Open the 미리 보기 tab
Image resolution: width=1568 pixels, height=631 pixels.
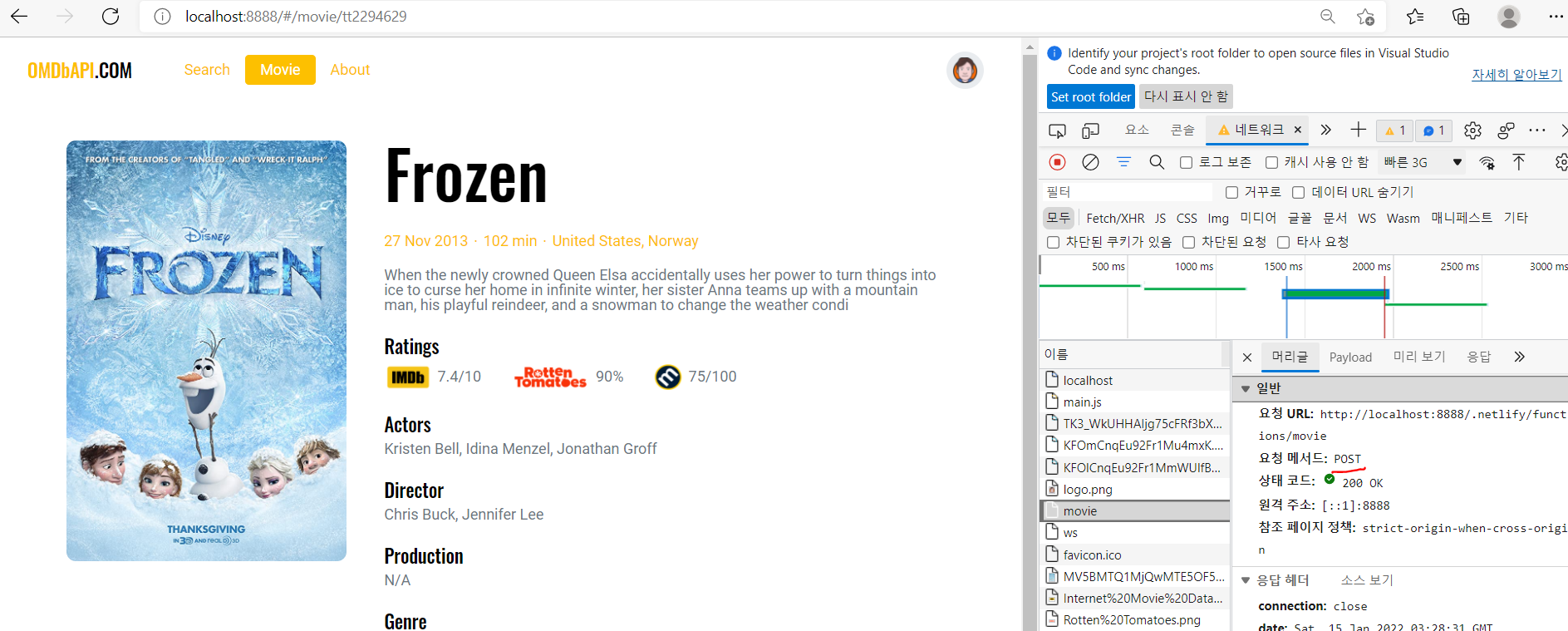point(1419,357)
